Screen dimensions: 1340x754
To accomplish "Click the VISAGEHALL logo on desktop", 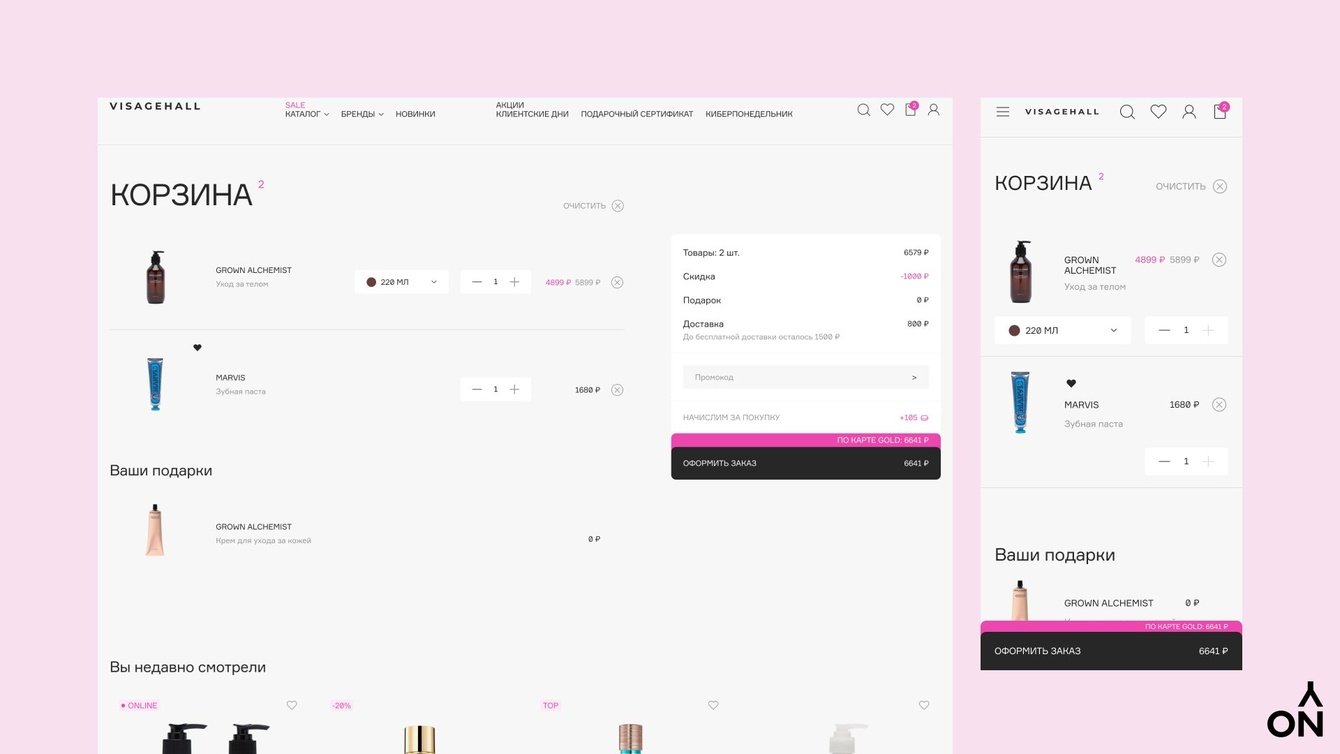I will coord(155,106).
